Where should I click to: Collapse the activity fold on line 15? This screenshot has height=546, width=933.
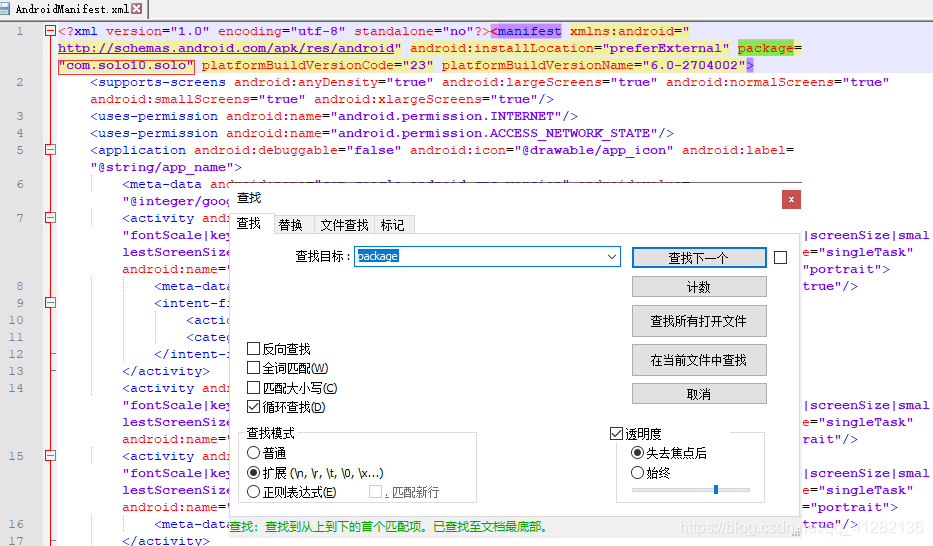51,456
